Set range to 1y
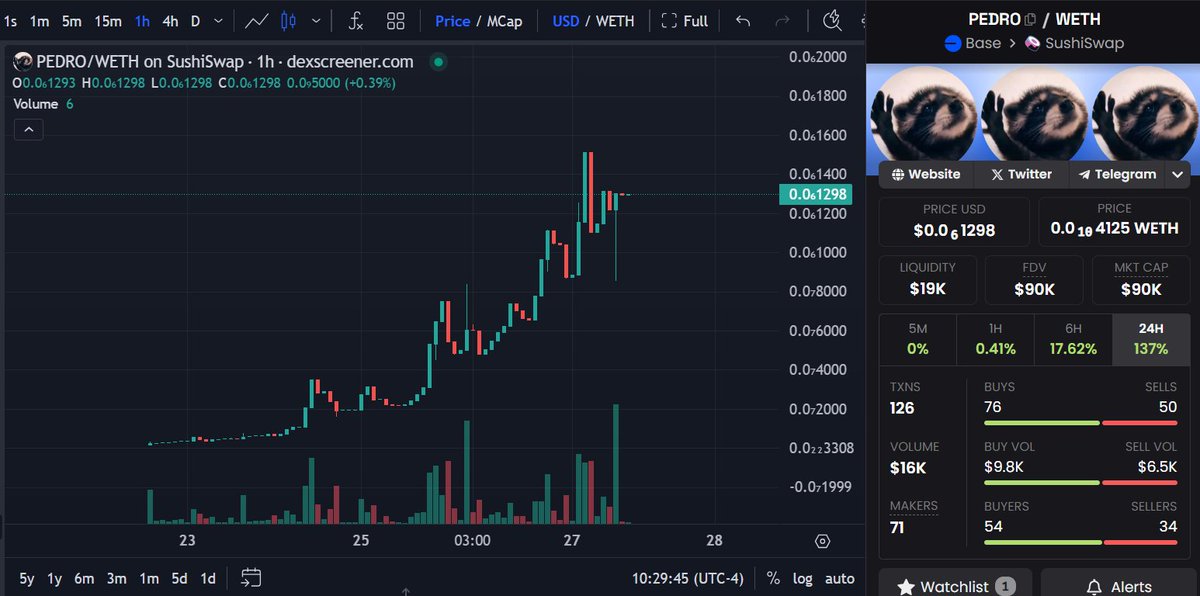Image resolution: width=1200 pixels, height=596 pixels. point(55,578)
